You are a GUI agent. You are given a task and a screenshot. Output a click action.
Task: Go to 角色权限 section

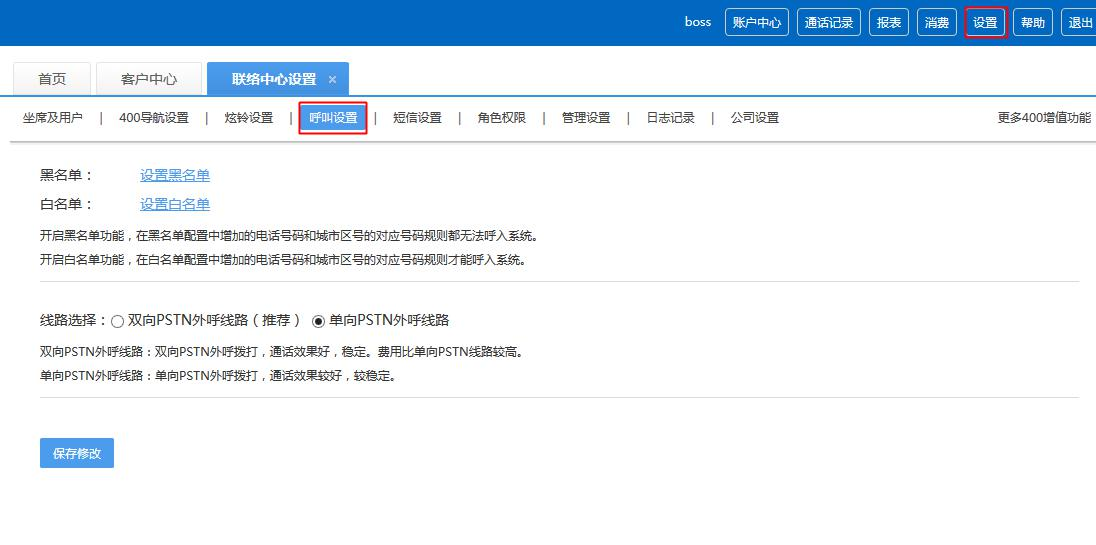coord(501,118)
